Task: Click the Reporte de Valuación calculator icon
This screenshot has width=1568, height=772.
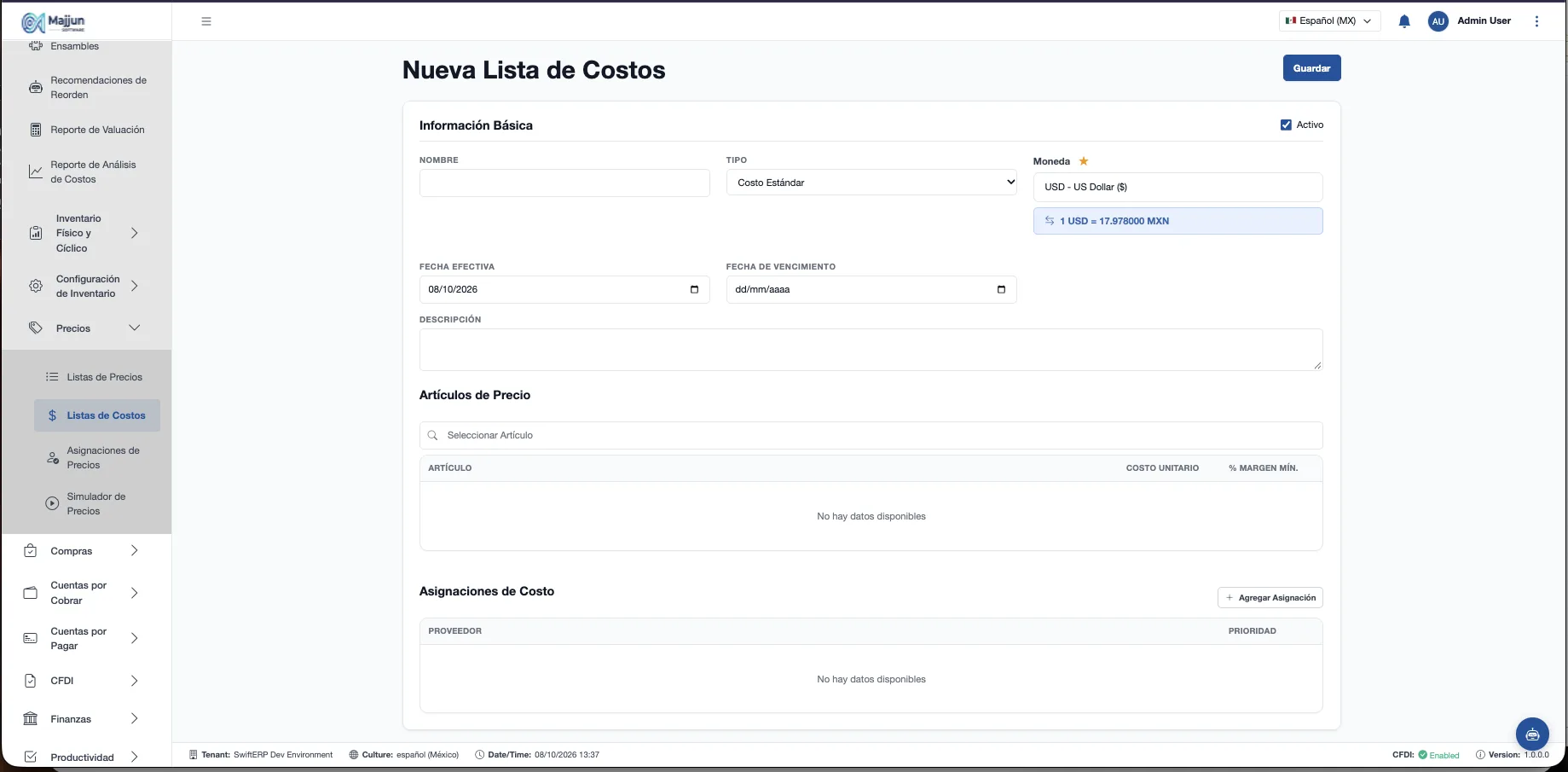Action: [36, 130]
